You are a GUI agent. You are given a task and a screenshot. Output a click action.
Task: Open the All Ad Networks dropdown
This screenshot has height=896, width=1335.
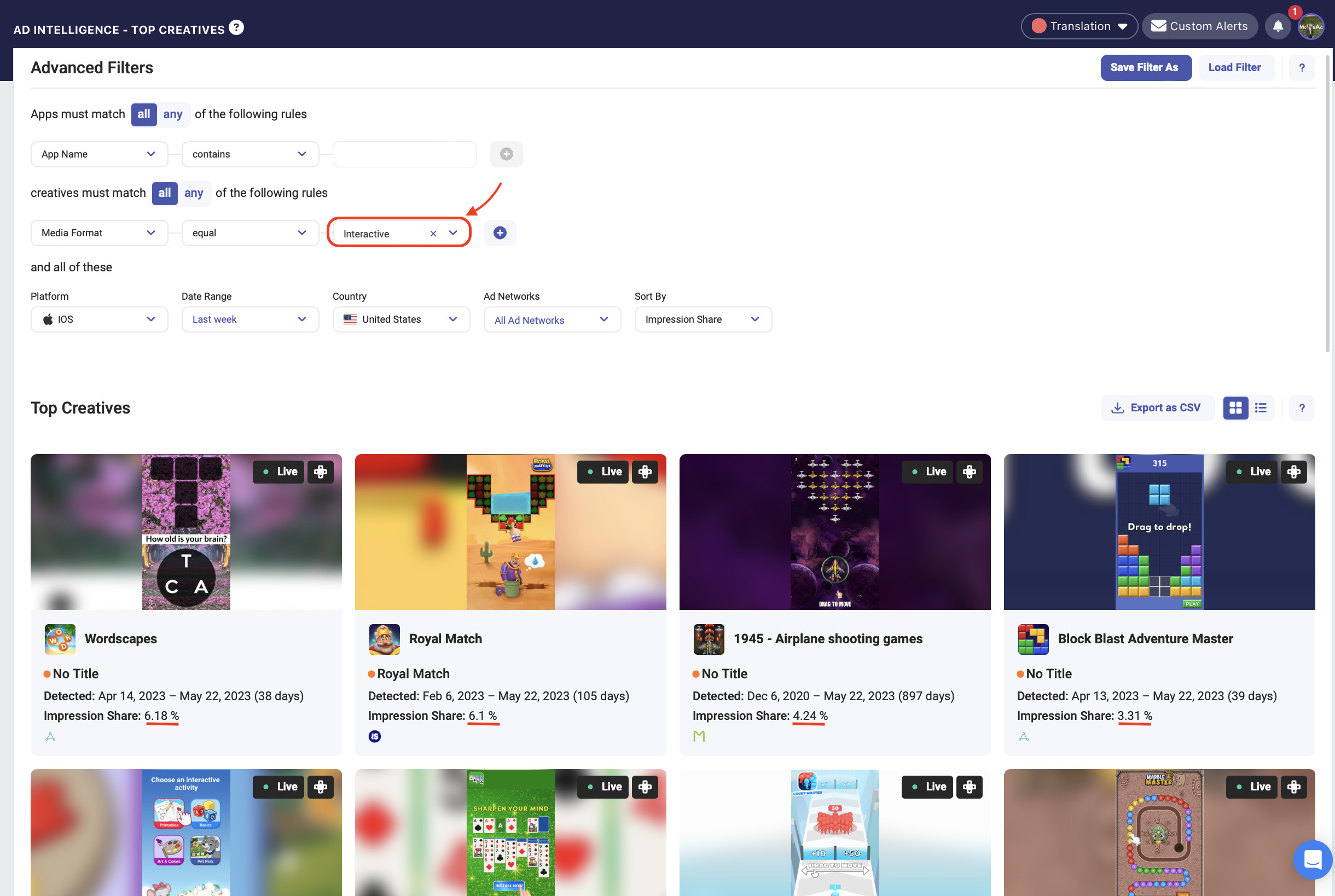(x=552, y=319)
